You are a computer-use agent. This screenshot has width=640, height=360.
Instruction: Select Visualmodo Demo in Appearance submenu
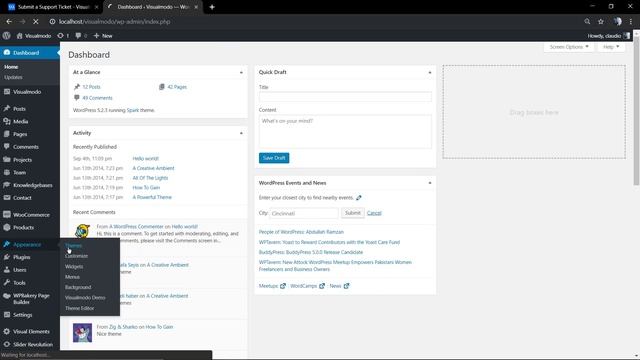point(85,298)
